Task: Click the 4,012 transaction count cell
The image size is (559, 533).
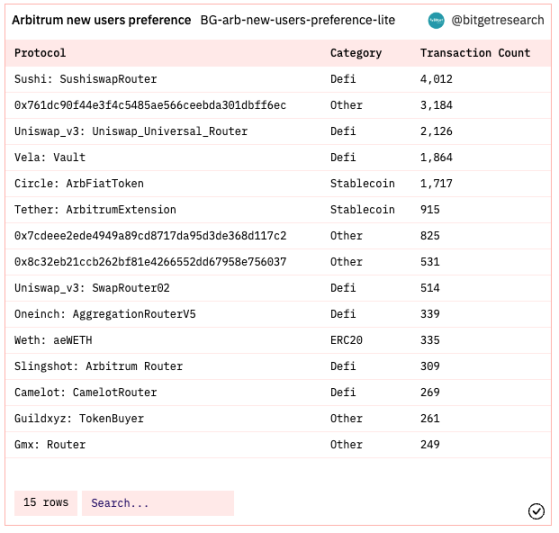Action: click(x=436, y=79)
